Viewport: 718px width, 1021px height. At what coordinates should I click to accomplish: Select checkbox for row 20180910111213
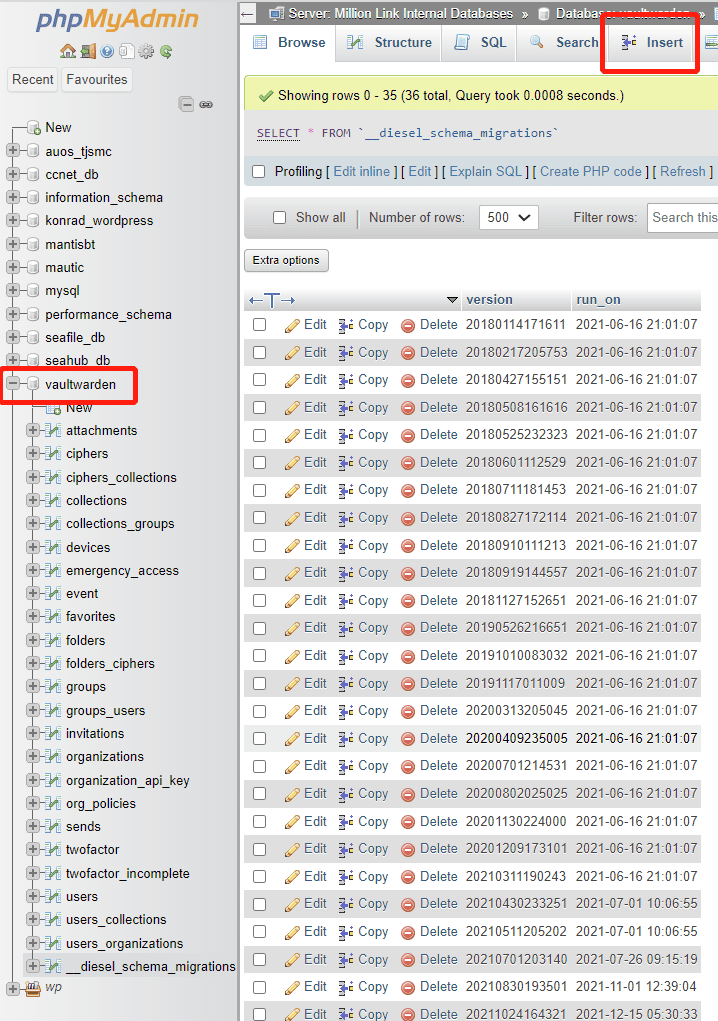click(260, 545)
